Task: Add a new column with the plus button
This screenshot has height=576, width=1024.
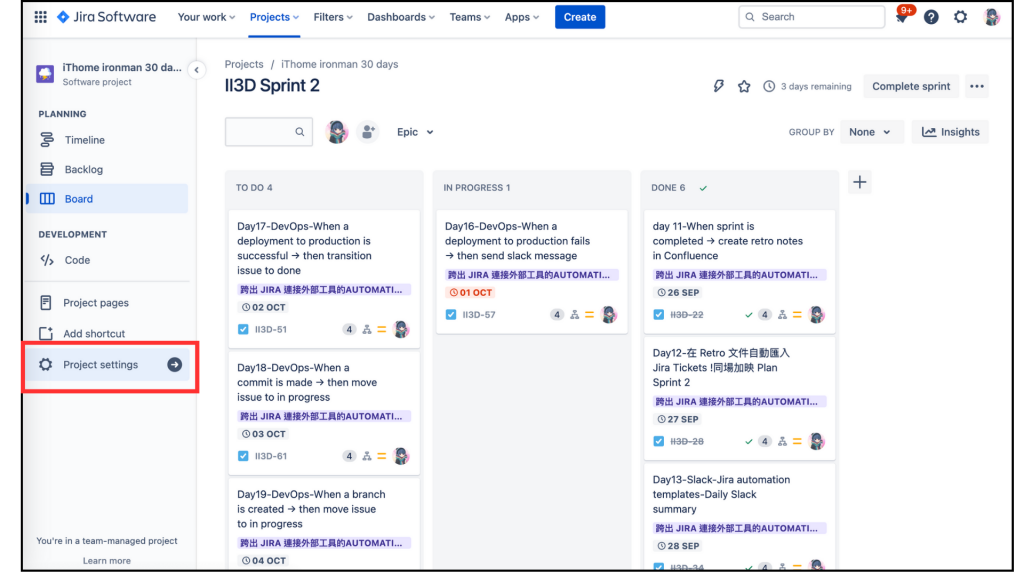Action: coord(859,182)
